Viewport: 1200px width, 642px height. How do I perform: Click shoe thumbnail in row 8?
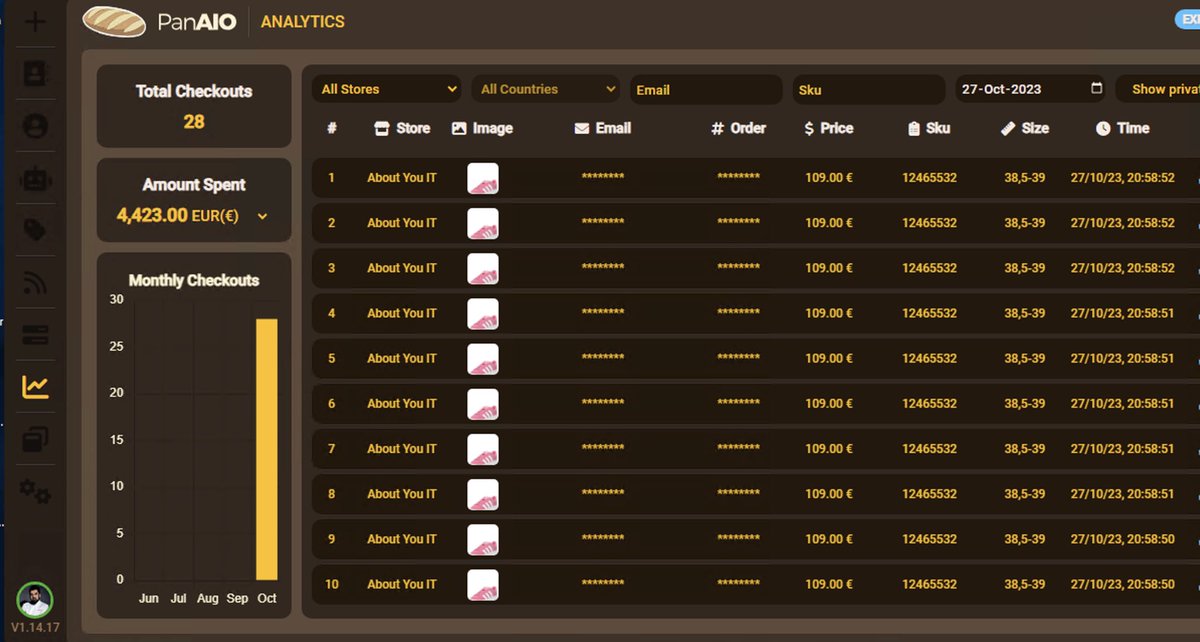coord(483,494)
